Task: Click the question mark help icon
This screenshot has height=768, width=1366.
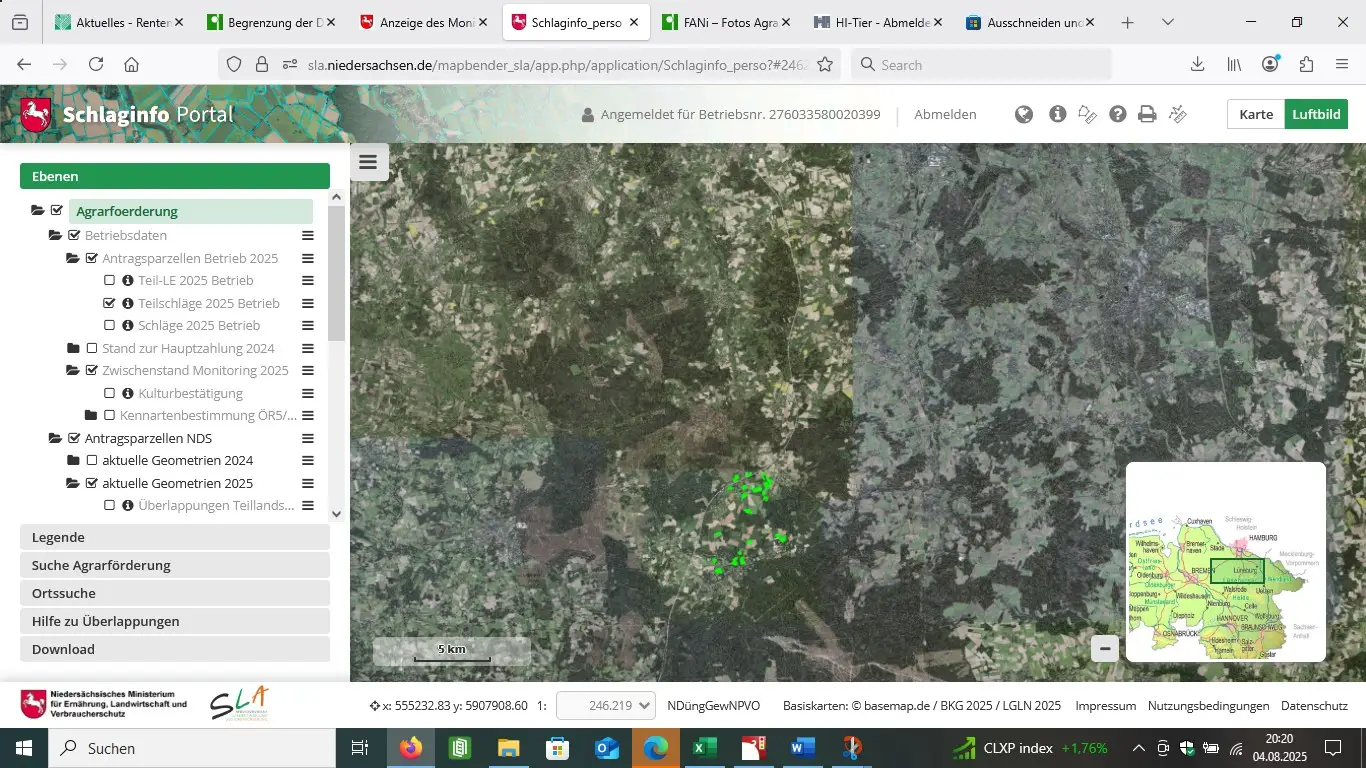Action: point(1117,115)
